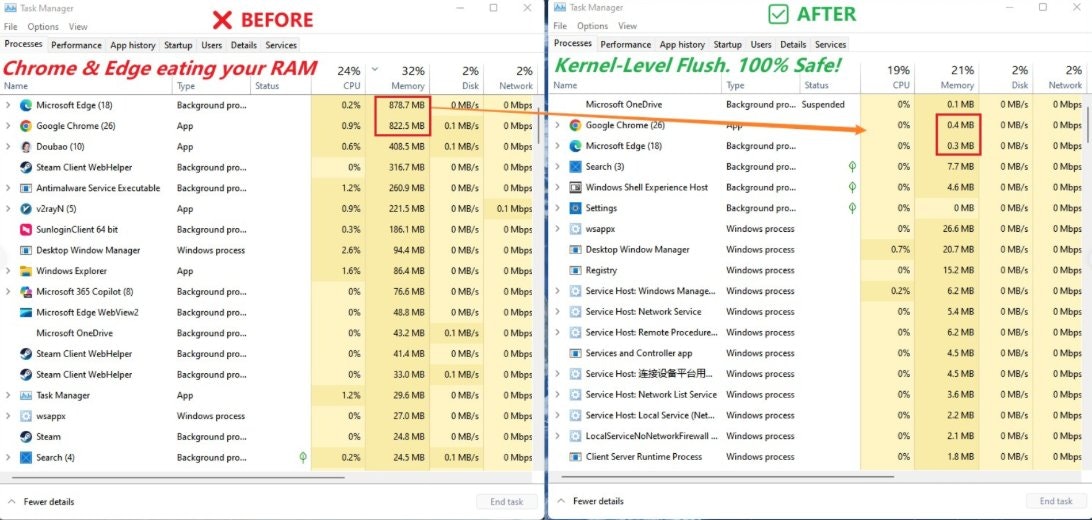
Task: Select Microsoft OneDrive row in right window
Action: coord(816,104)
